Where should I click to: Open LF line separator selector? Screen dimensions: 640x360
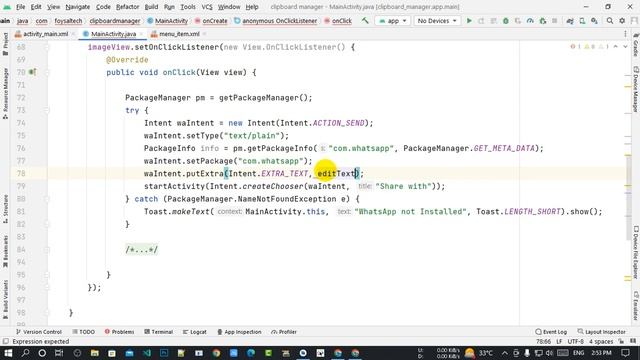pos(559,341)
